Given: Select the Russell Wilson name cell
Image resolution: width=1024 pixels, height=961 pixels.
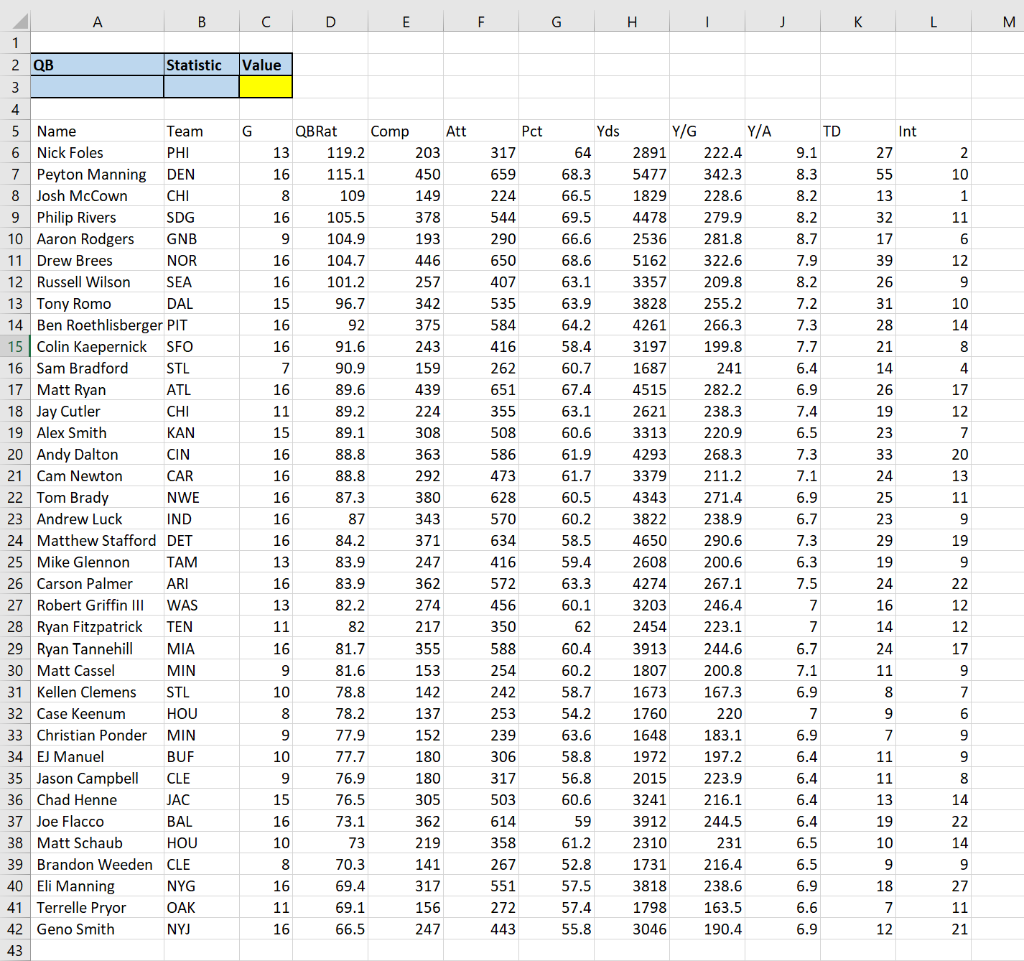Looking at the screenshot, I should tap(97, 282).
